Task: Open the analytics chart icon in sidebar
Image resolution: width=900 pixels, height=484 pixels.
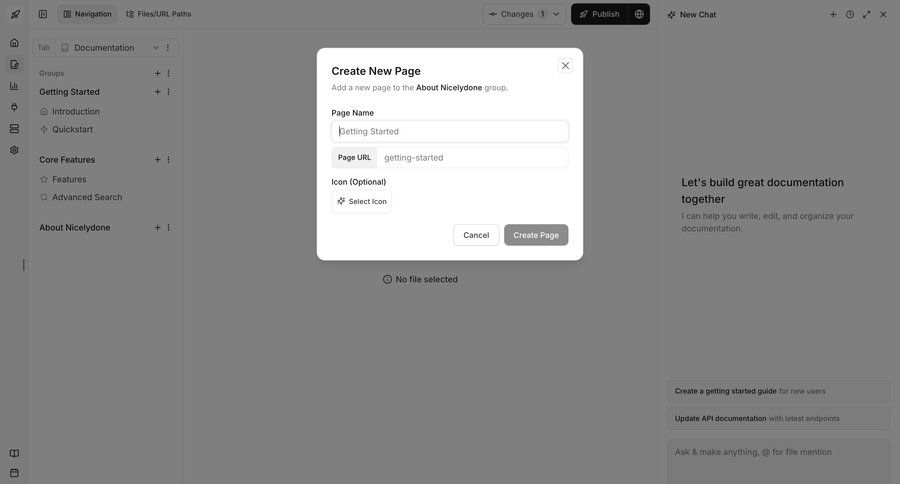Action: pos(14,86)
